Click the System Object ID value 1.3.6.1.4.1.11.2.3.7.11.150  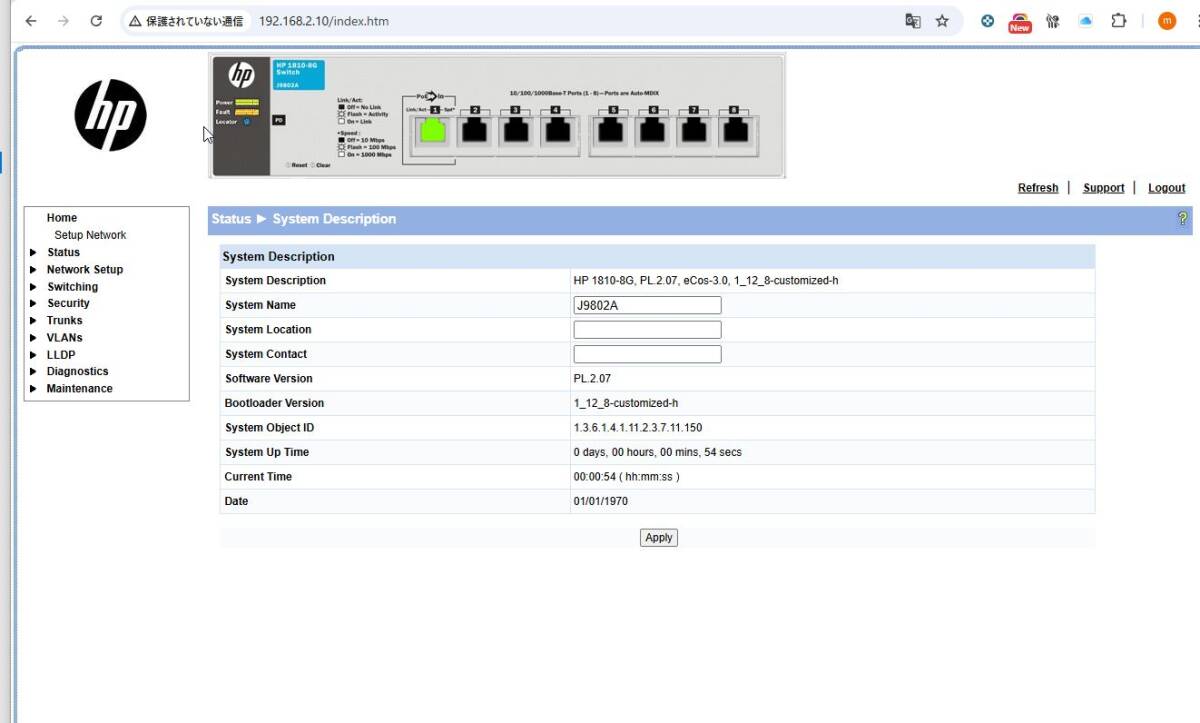638,428
